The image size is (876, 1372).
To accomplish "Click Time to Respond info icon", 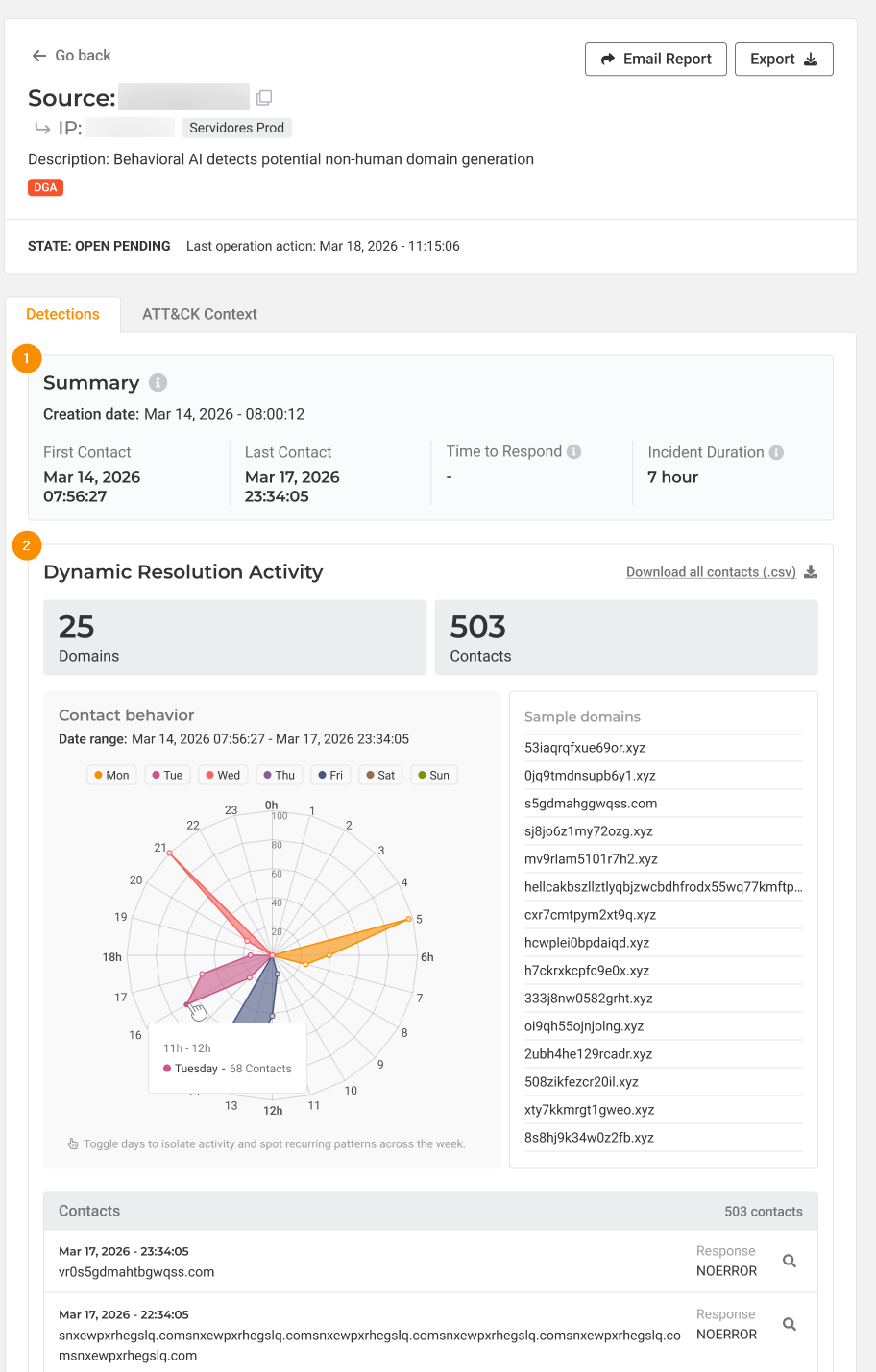I will click(x=574, y=451).
